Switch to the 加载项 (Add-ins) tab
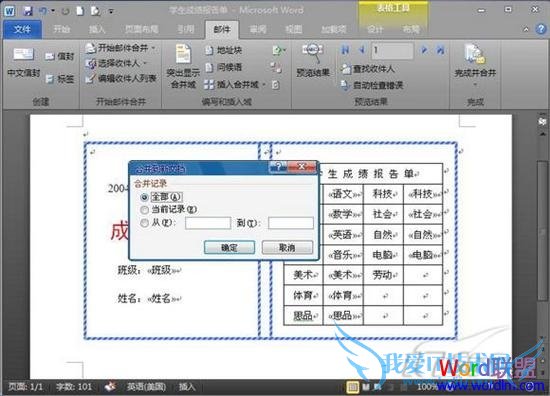 tap(334, 29)
